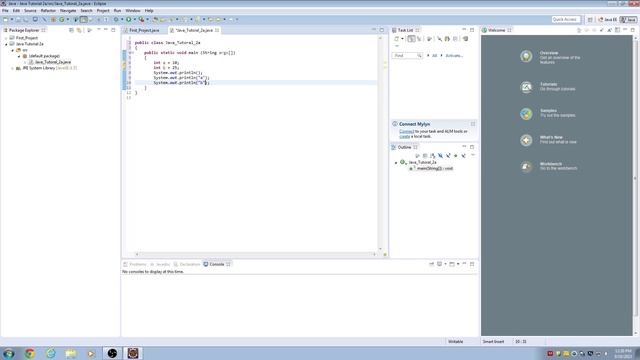Open Tutorials icon on Welcome page
640x360 pixels.
pos(526,87)
